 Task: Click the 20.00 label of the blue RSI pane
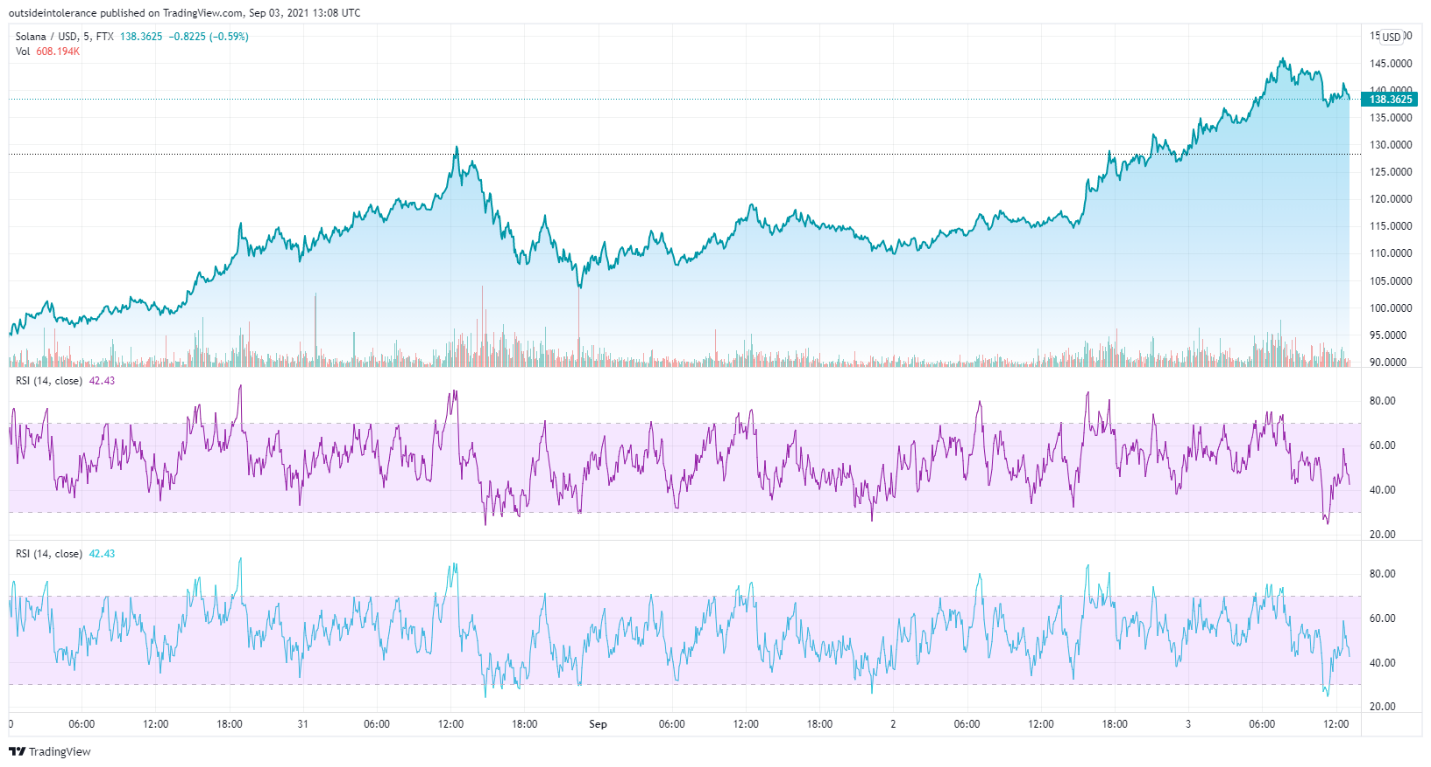tap(1382, 707)
